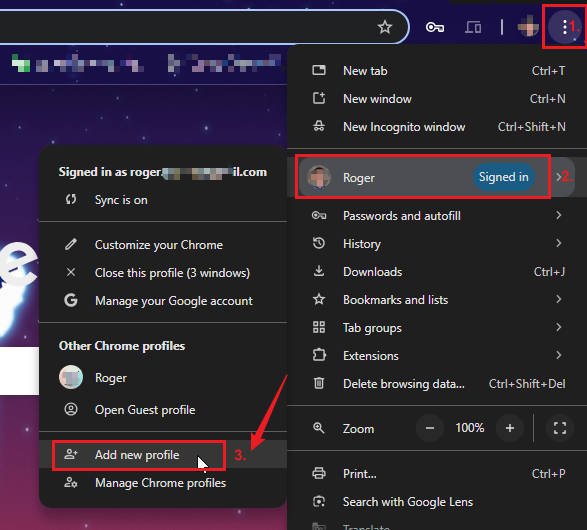Click the Extensions puzzle icon

pos(319,355)
